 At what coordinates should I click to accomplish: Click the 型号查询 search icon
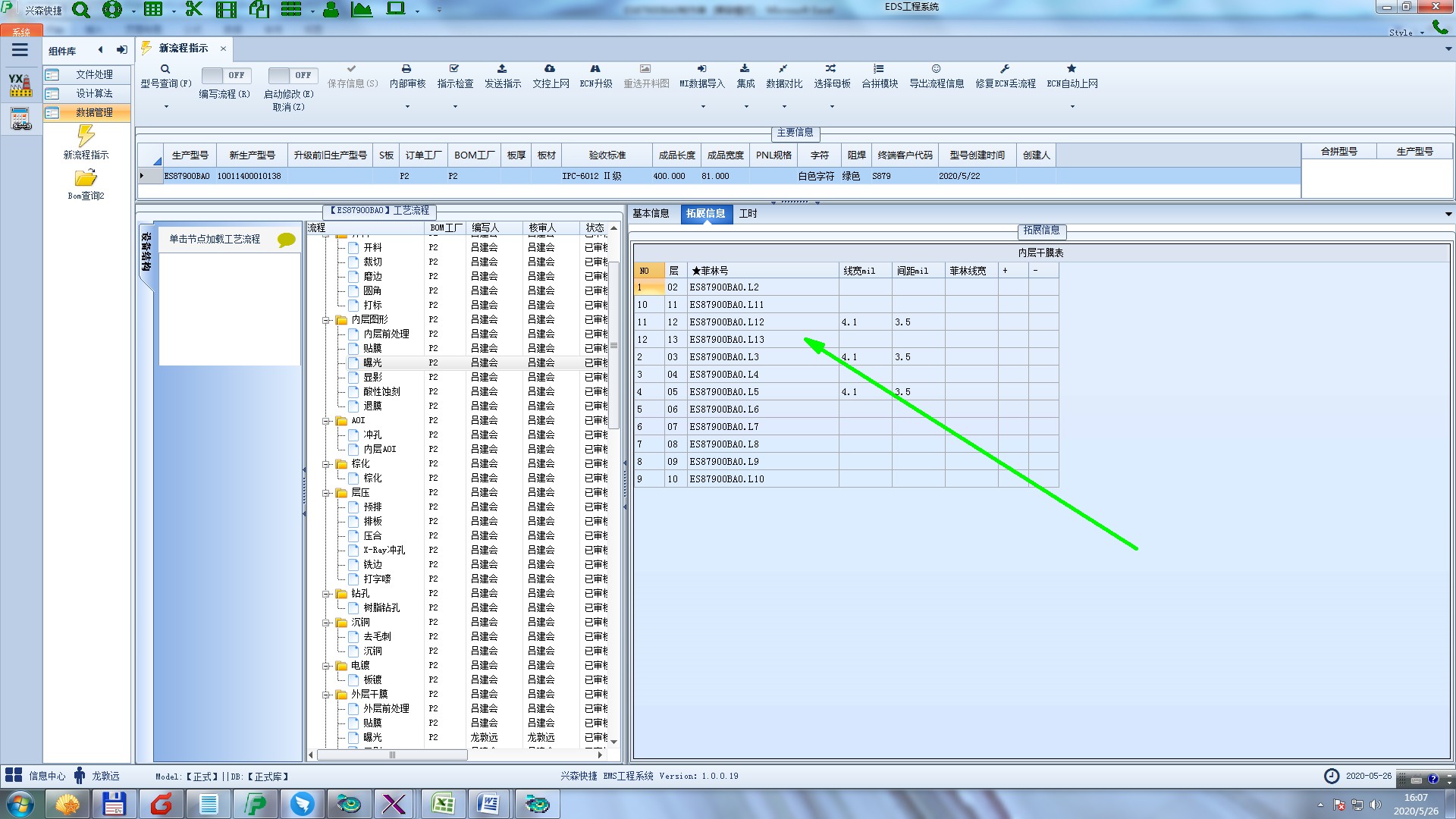(165, 69)
